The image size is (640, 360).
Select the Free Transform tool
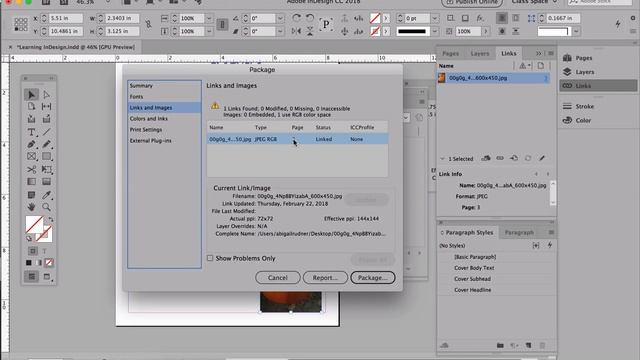(47, 169)
